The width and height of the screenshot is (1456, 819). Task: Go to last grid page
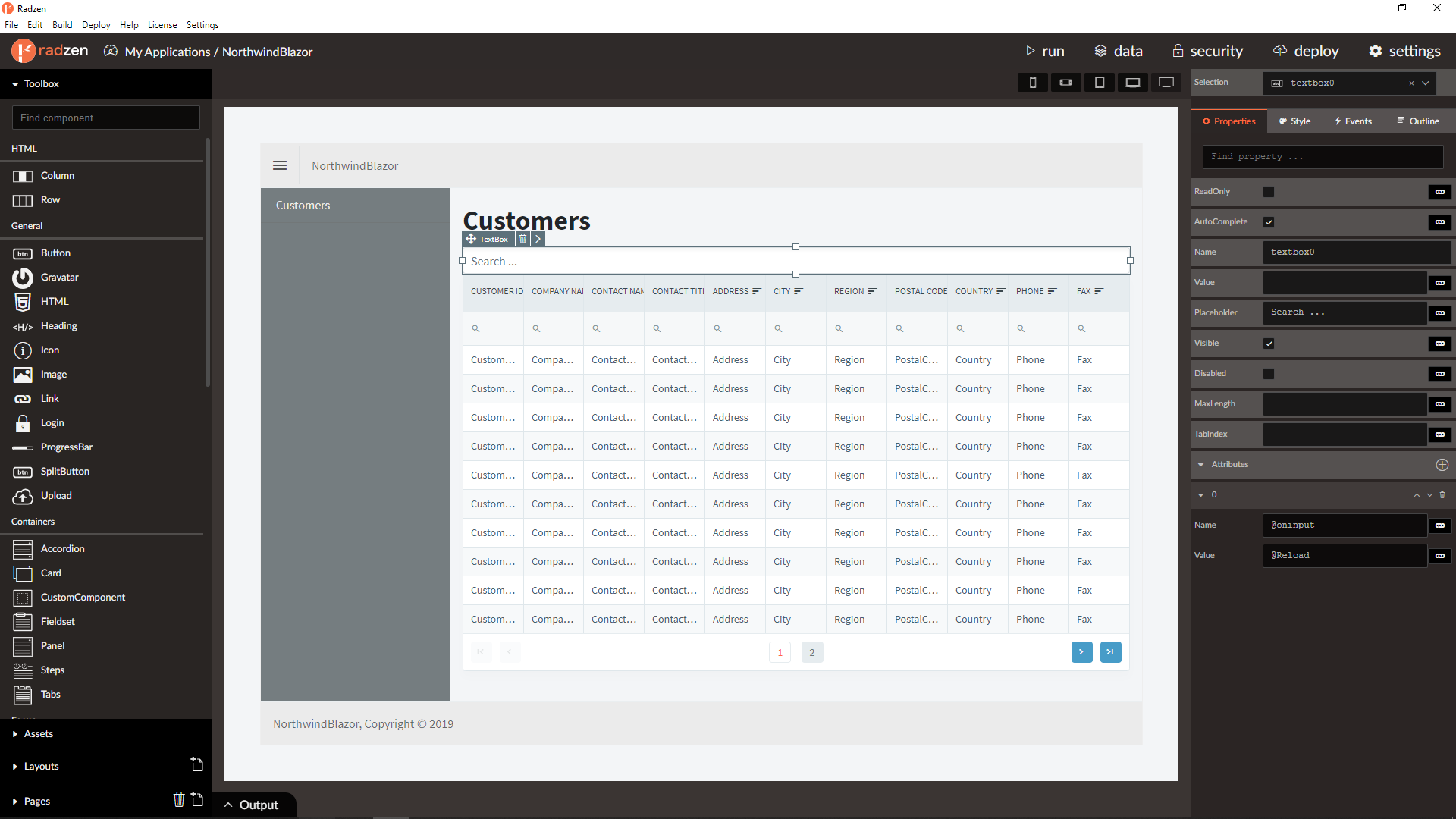(1110, 652)
